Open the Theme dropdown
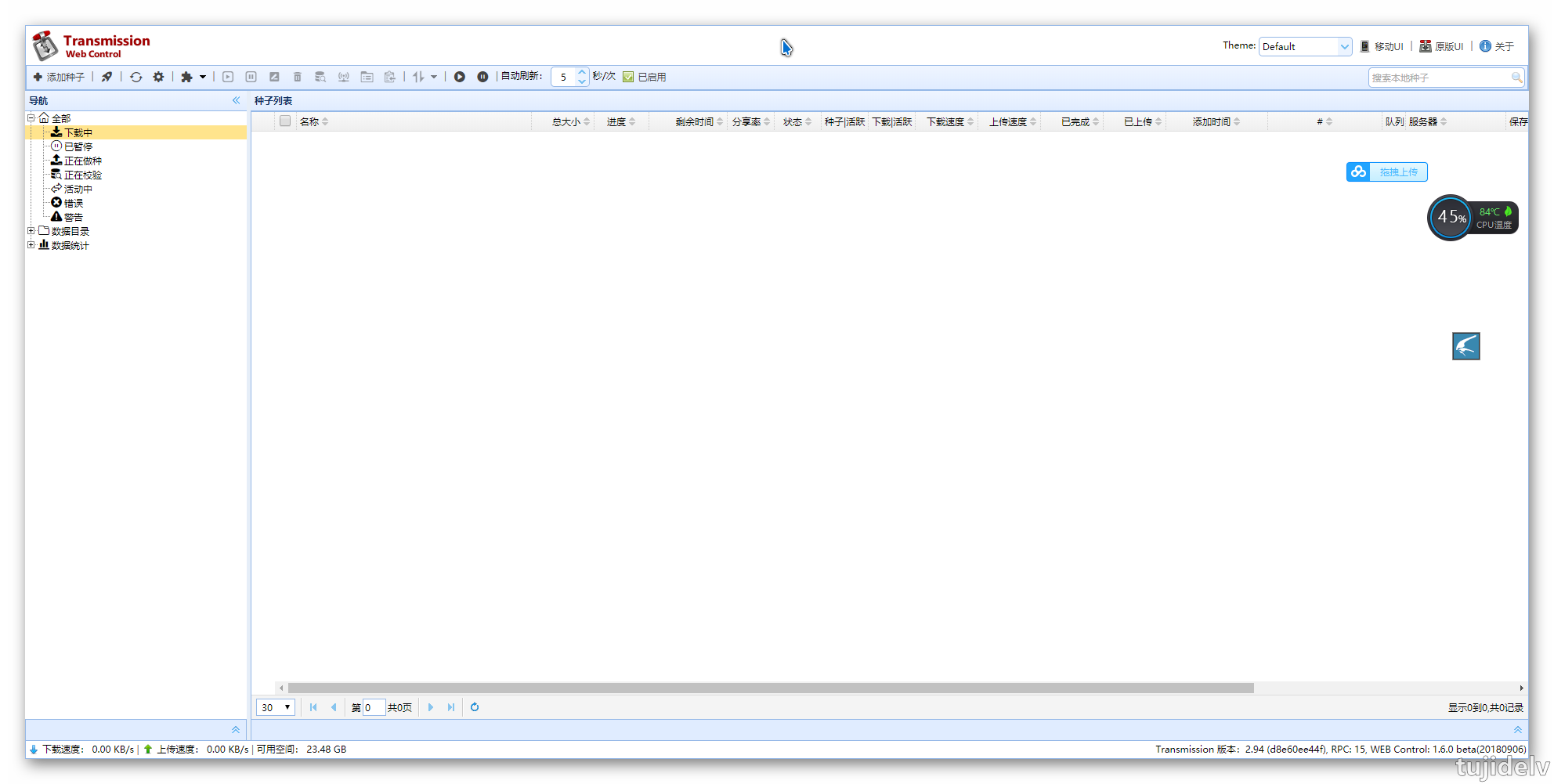The width and height of the screenshot is (1554, 784). point(1305,47)
